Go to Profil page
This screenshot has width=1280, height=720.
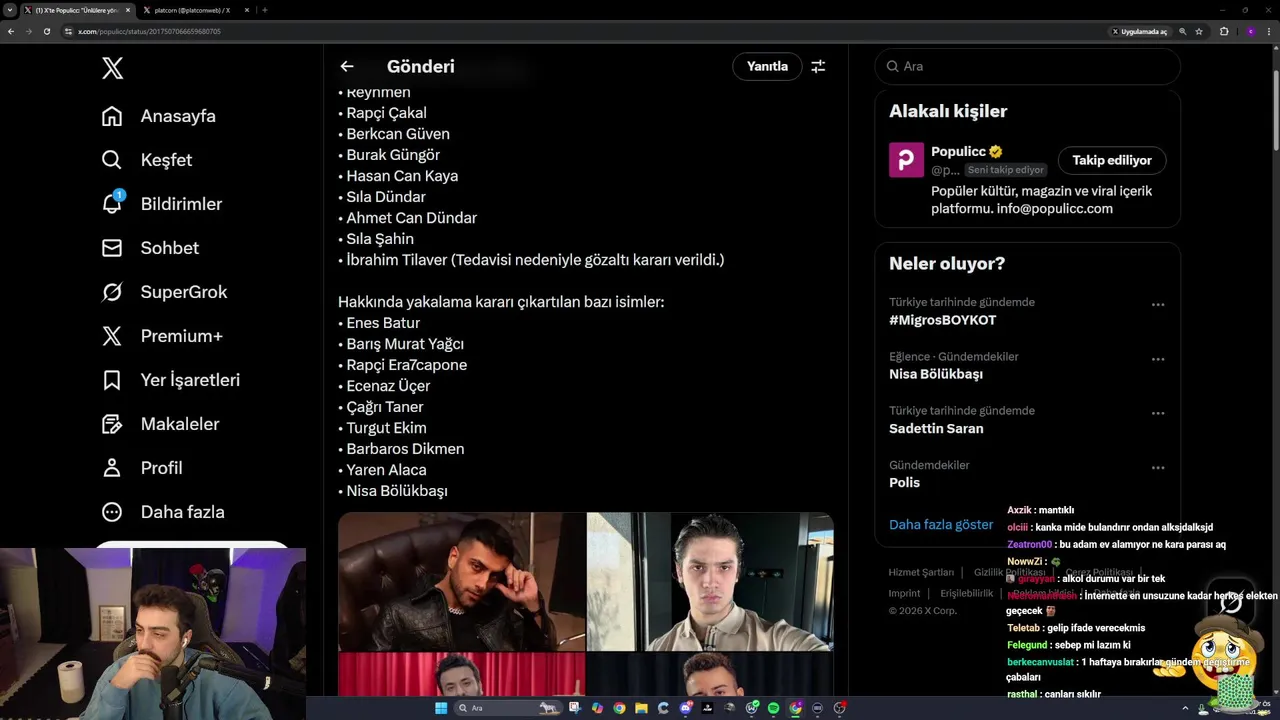[x=142, y=468]
